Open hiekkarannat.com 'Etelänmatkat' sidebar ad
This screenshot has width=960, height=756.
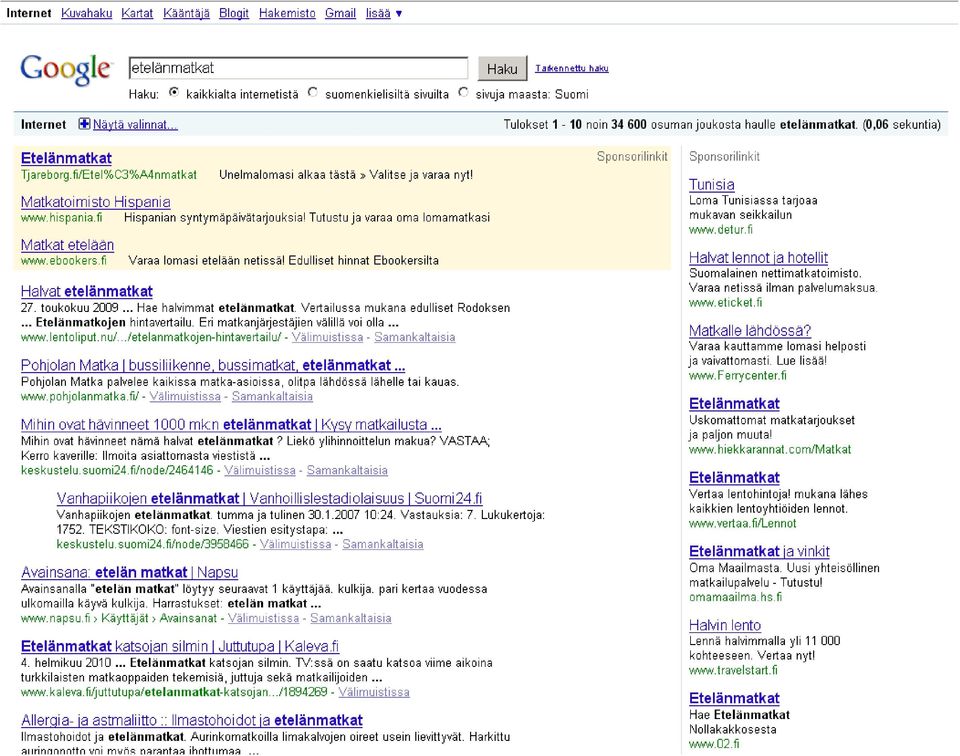point(734,404)
